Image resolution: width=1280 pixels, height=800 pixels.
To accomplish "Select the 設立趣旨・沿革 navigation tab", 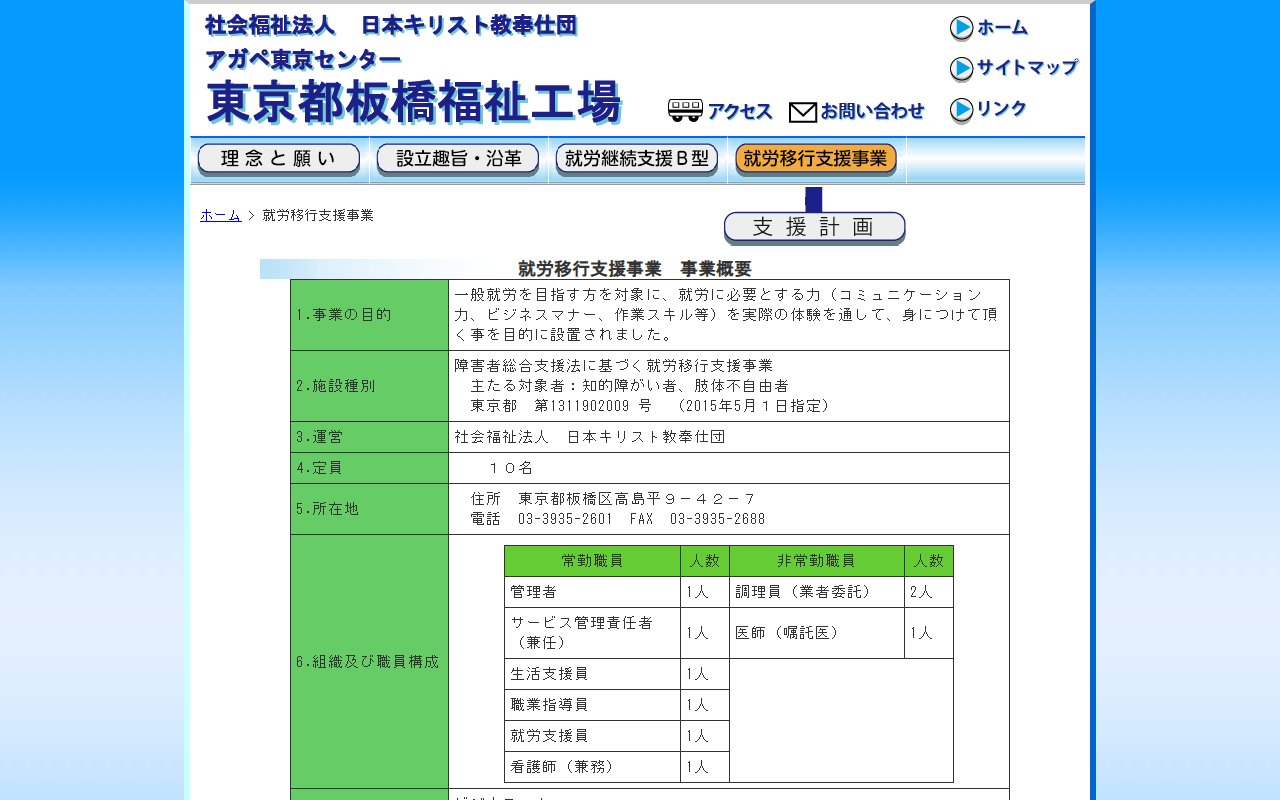I will (x=458, y=159).
